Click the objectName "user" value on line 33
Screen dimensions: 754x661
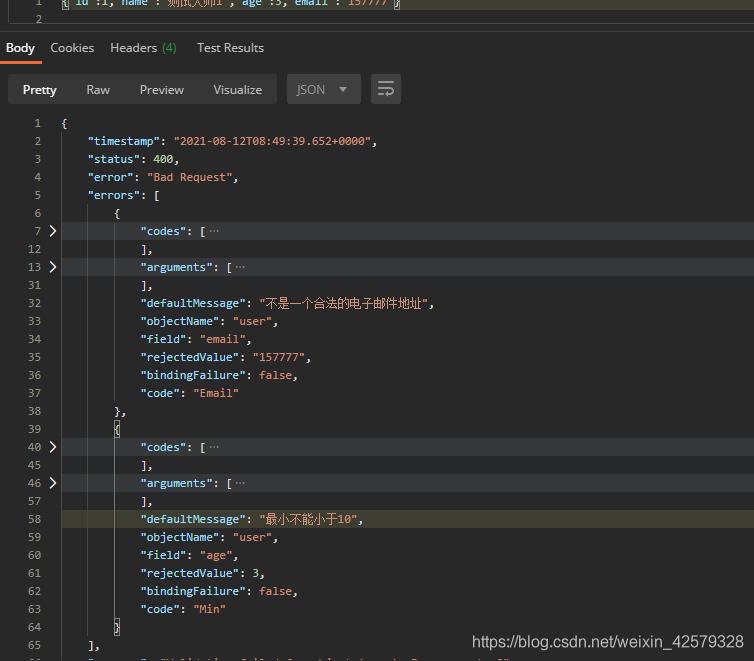pos(252,321)
